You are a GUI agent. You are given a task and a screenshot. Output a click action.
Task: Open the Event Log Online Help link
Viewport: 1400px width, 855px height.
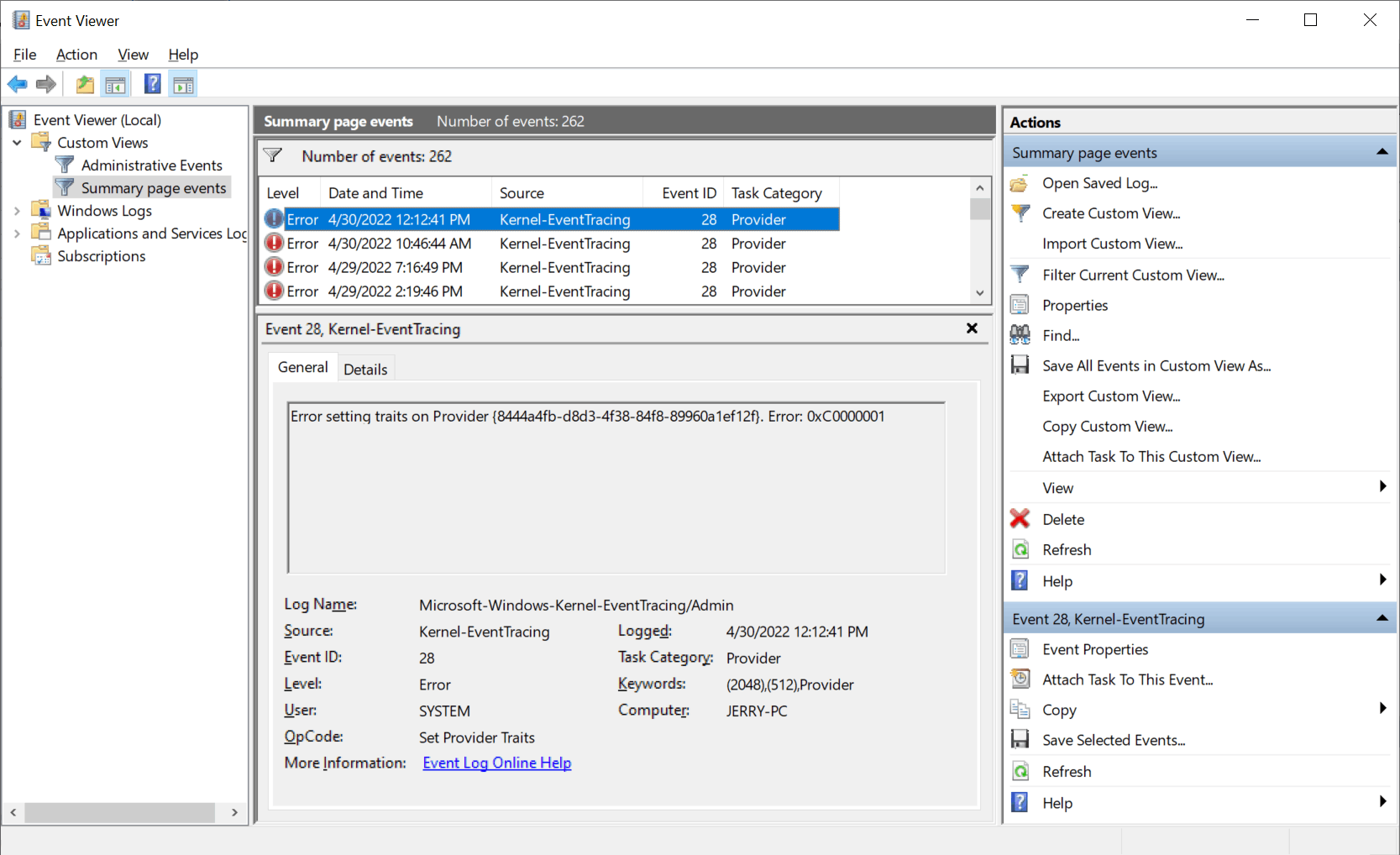[496, 763]
